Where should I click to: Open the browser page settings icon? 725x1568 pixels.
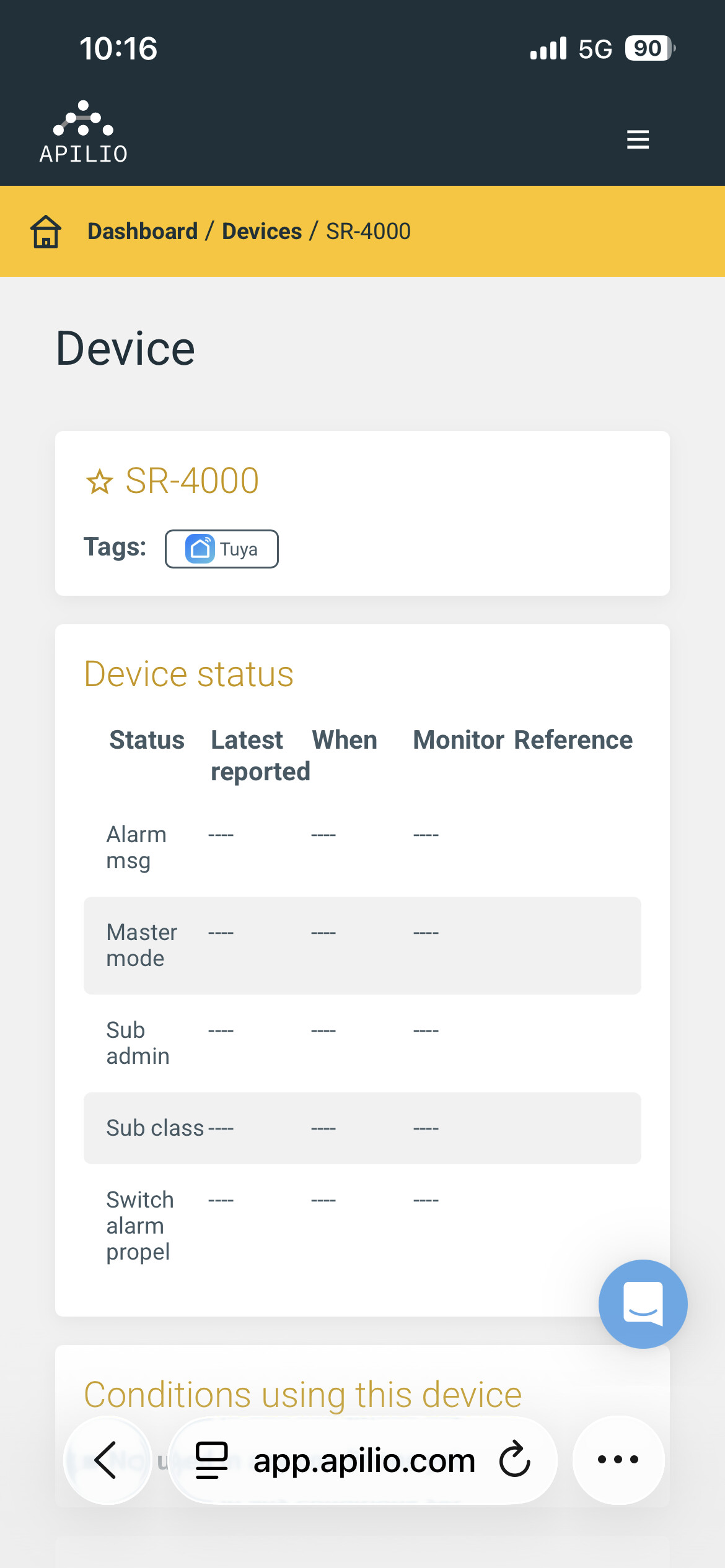pyautogui.click(x=212, y=1460)
